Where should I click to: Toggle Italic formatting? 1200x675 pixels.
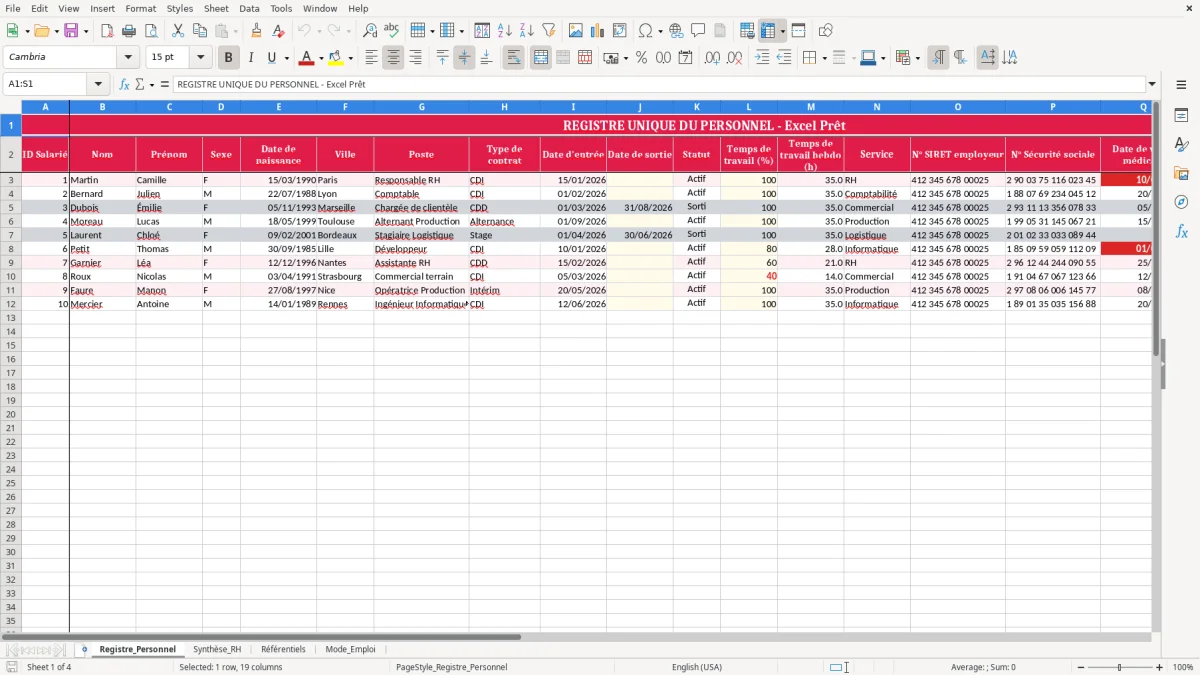coord(251,58)
